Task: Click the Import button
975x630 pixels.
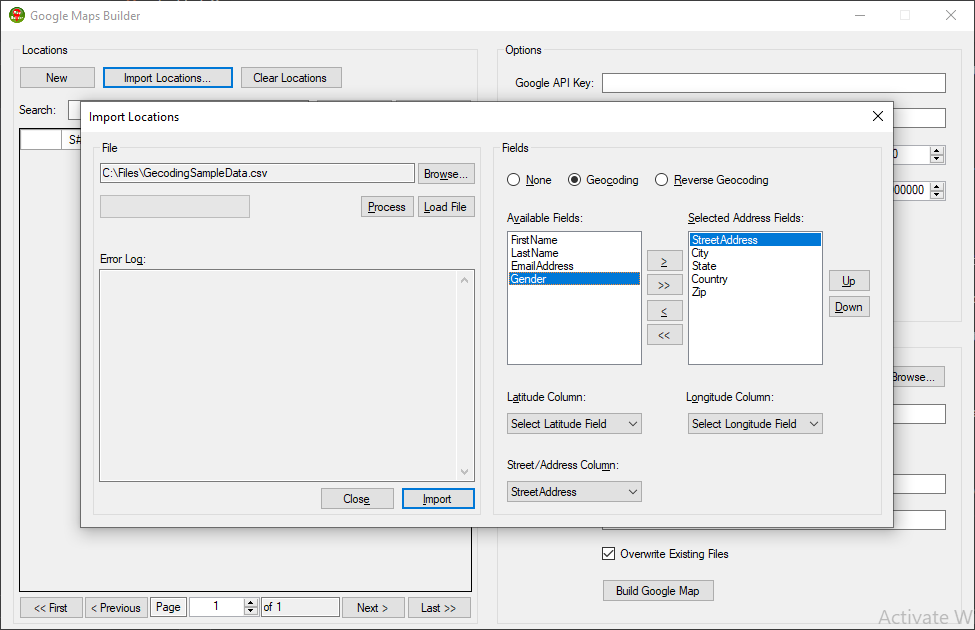Action: [x=438, y=498]
